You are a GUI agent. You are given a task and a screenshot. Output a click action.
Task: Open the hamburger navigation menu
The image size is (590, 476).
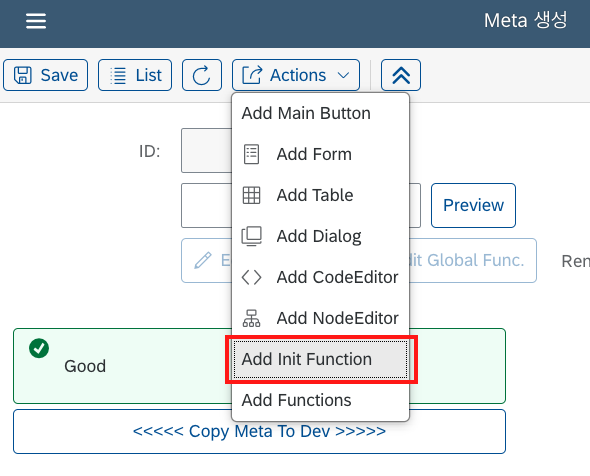[x=36, y=21]
